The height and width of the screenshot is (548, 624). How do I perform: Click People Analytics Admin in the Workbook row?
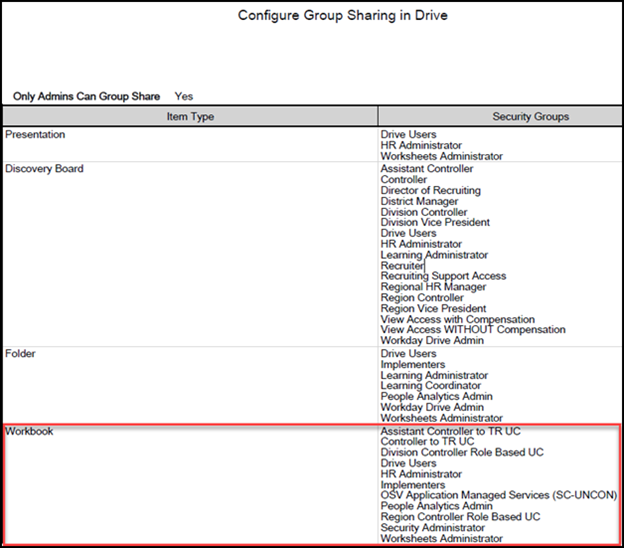(437, 506)
